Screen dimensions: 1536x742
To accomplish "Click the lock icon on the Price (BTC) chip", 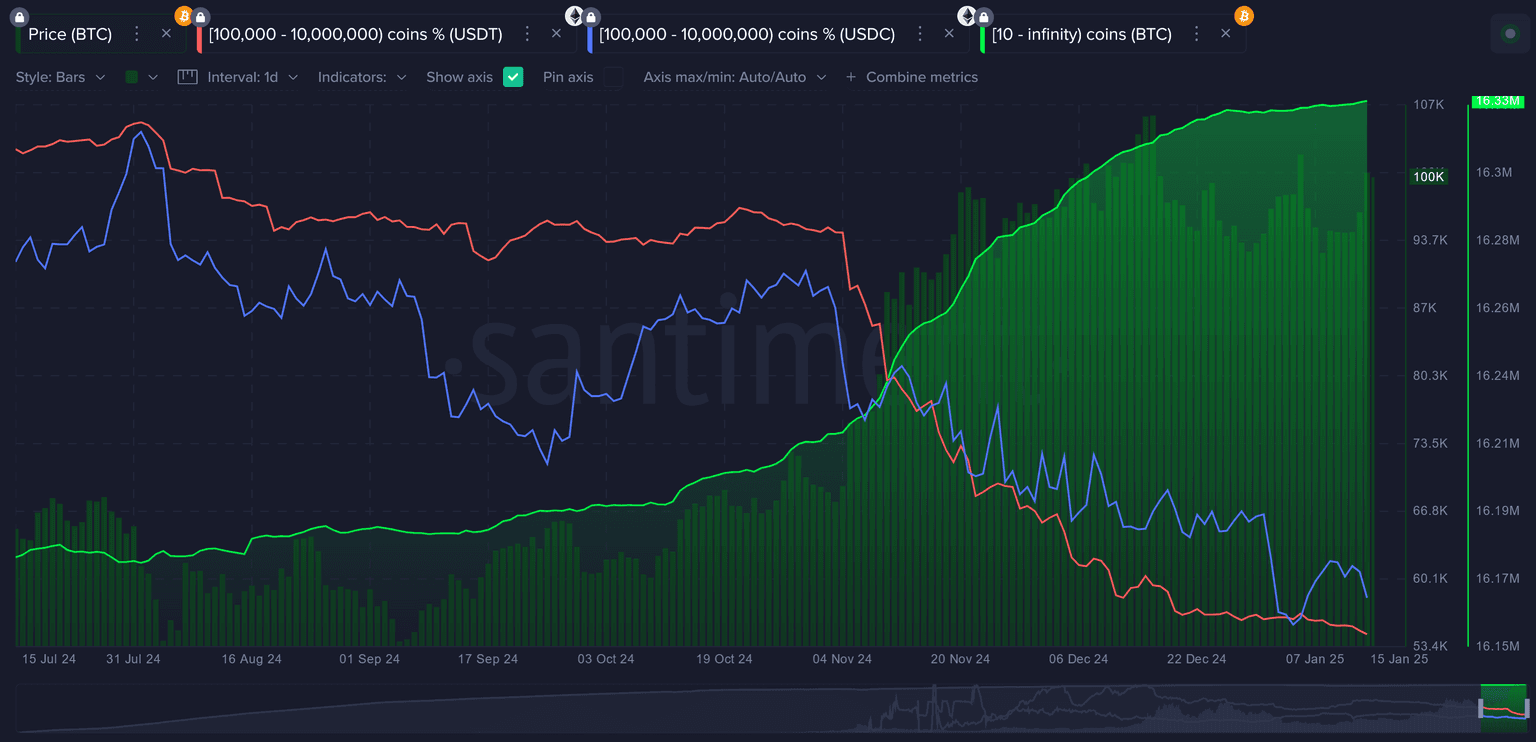I will (19, 16).
